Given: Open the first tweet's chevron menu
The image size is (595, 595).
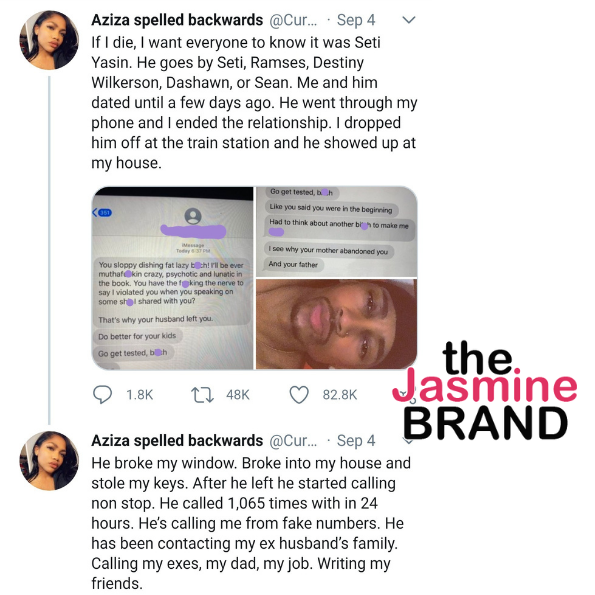Looking at the screenshot, I should [409, 20].
